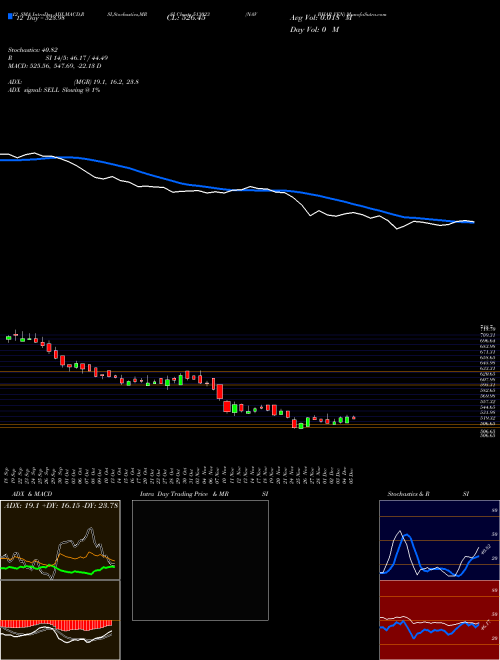Click the blue 12 Day SMA legend swatch

pos(10,16)
